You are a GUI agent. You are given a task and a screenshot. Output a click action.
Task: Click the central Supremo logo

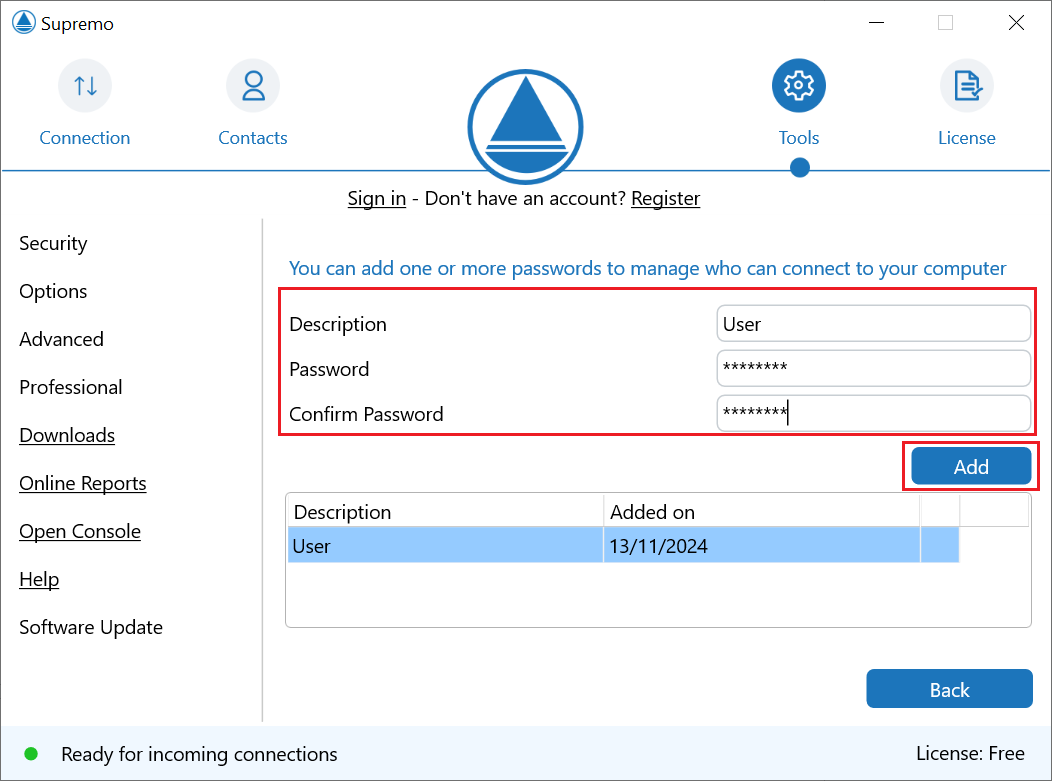pyautogui.click(x=525, y=127)
